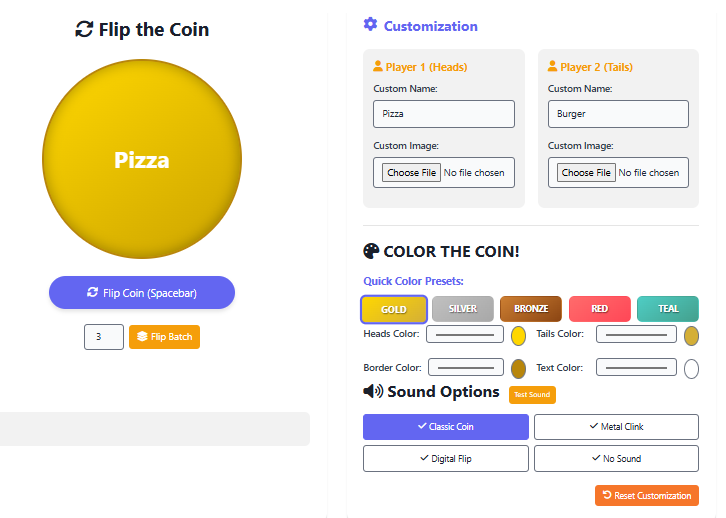Select the Classic Coin sound option
This screenshot has height=518, width=726.
445,427
